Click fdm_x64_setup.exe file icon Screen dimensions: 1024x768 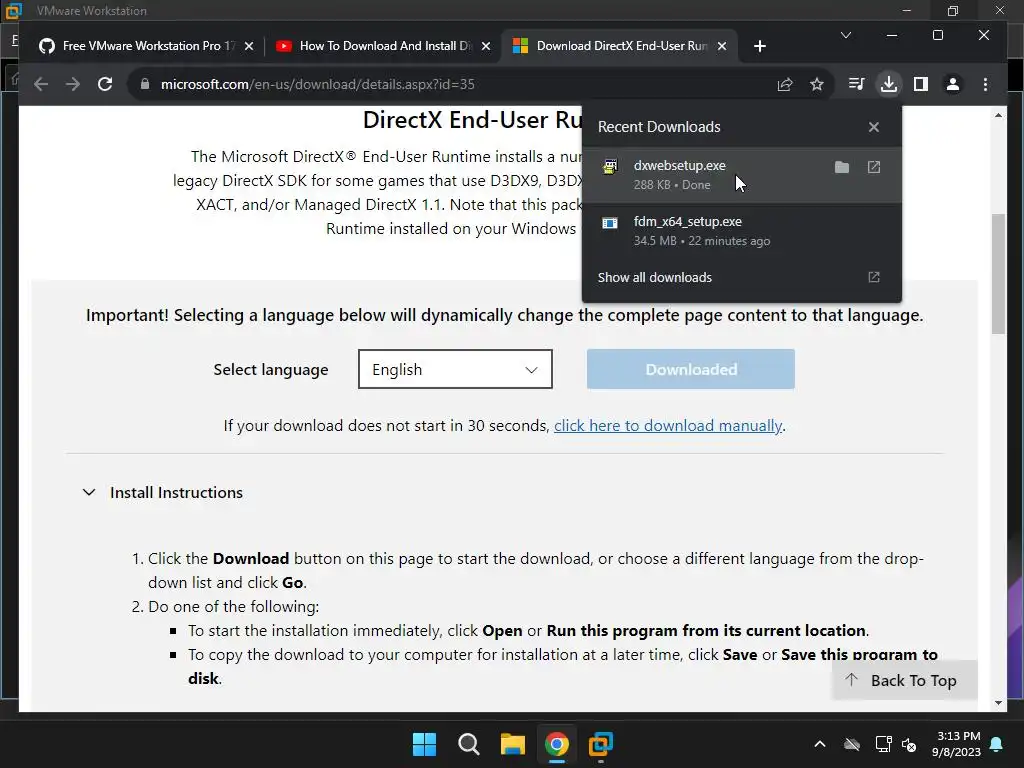coord(609,223)
